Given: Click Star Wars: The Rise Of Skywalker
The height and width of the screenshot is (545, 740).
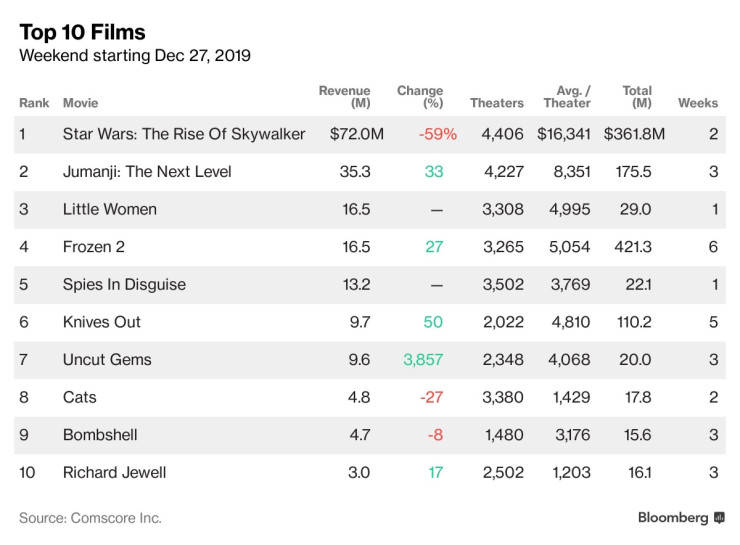Looking at the screenshot, I should (184, 134).
